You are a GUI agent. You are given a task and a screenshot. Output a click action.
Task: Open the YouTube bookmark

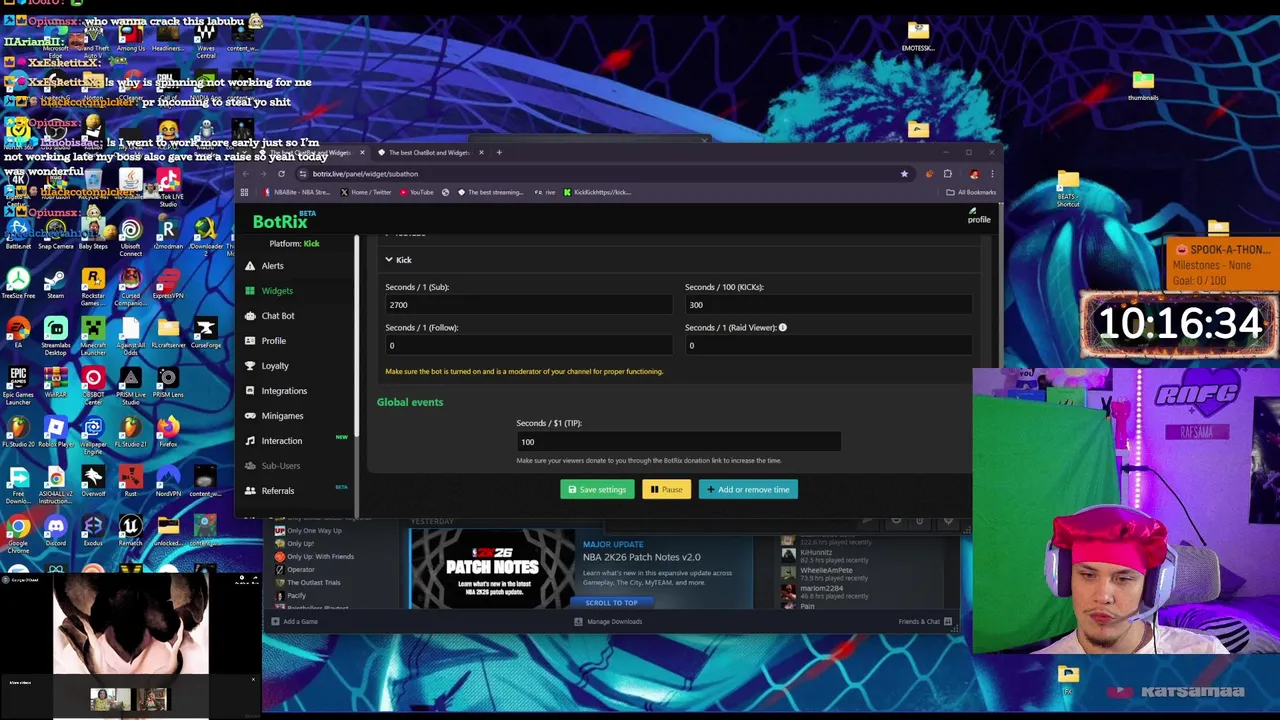point(417,192)
